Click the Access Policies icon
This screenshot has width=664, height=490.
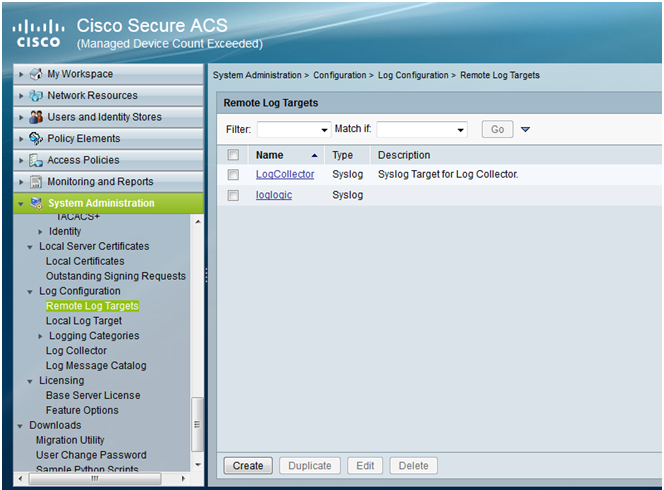tap(36, 160)
